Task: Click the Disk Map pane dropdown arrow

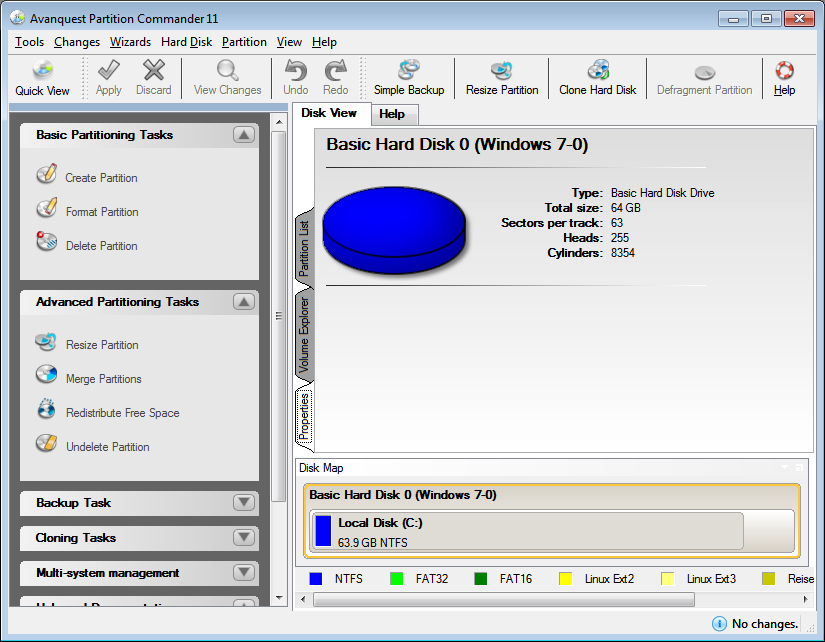Action: [784, 467]
